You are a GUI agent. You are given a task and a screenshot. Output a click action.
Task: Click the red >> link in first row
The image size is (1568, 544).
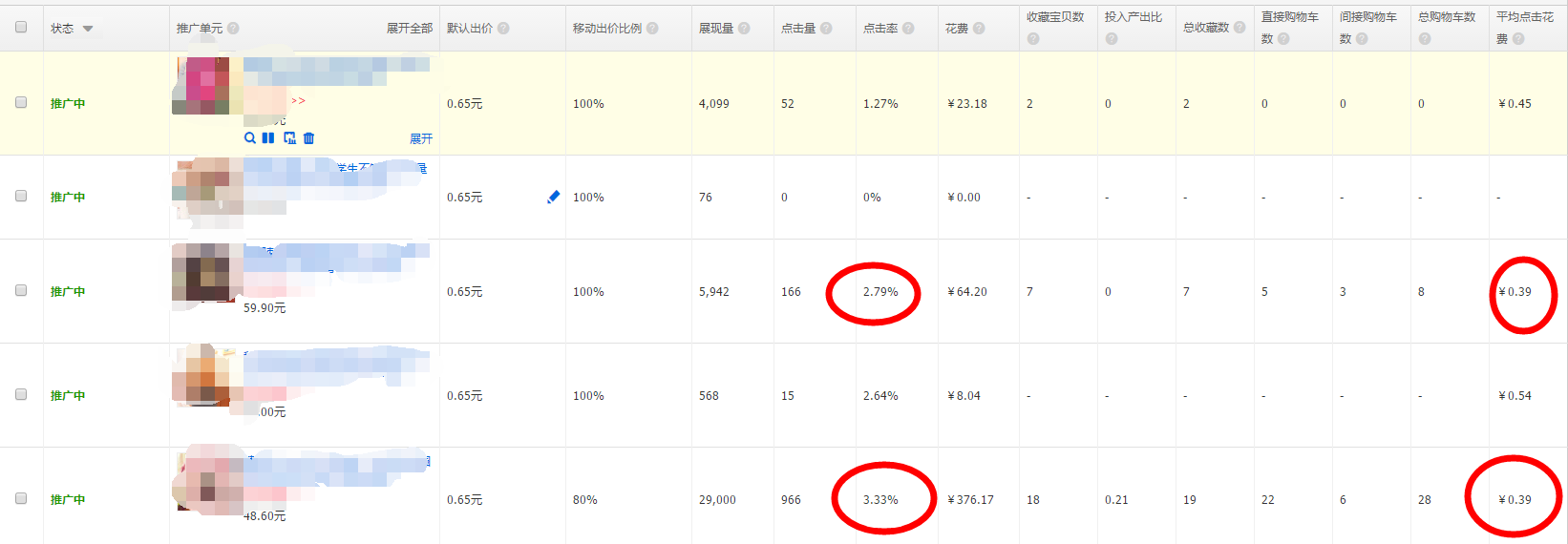click(298, 101)
